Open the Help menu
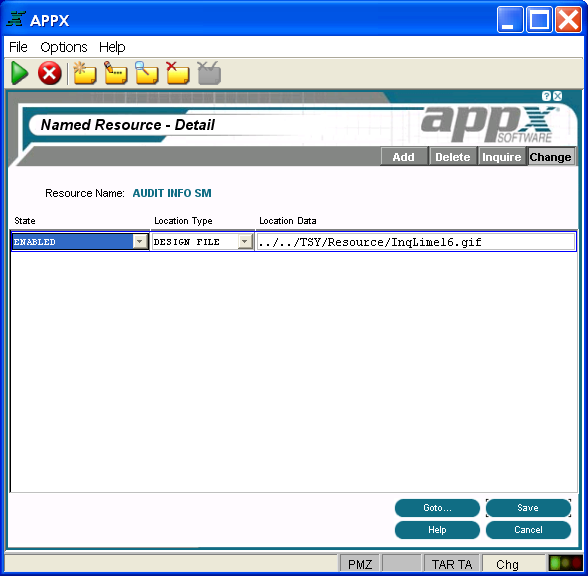 pyautogui.click(x=112, y=47)
